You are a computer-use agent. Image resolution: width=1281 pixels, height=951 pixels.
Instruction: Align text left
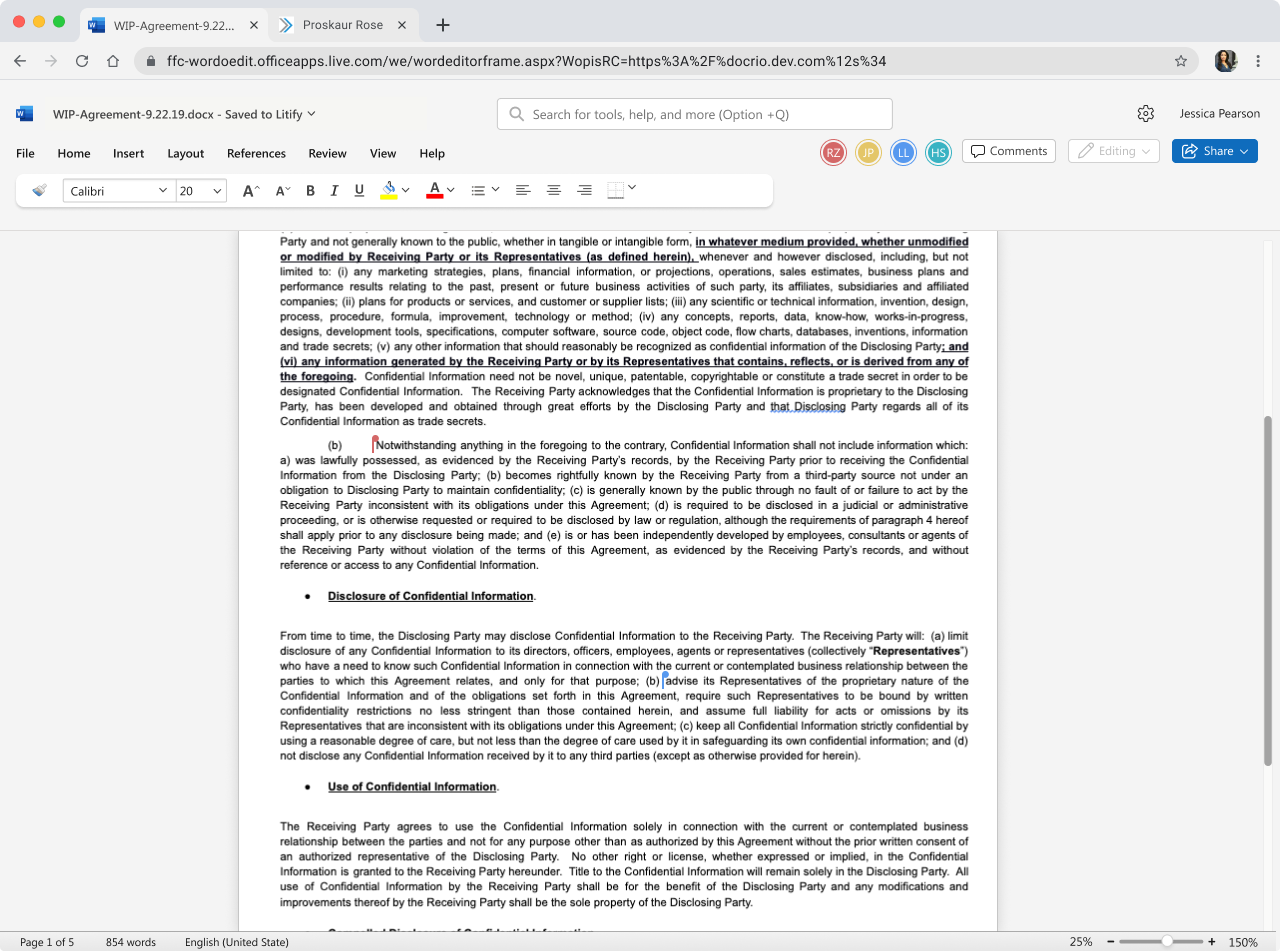(522, 190)
